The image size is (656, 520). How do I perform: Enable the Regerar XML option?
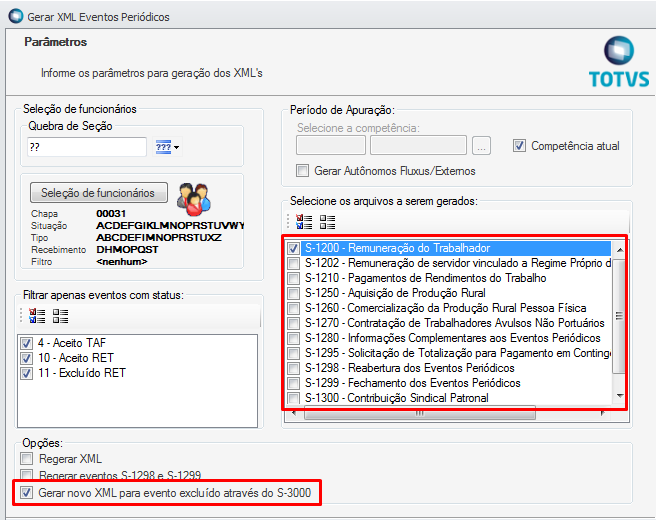tap(27, 459)
